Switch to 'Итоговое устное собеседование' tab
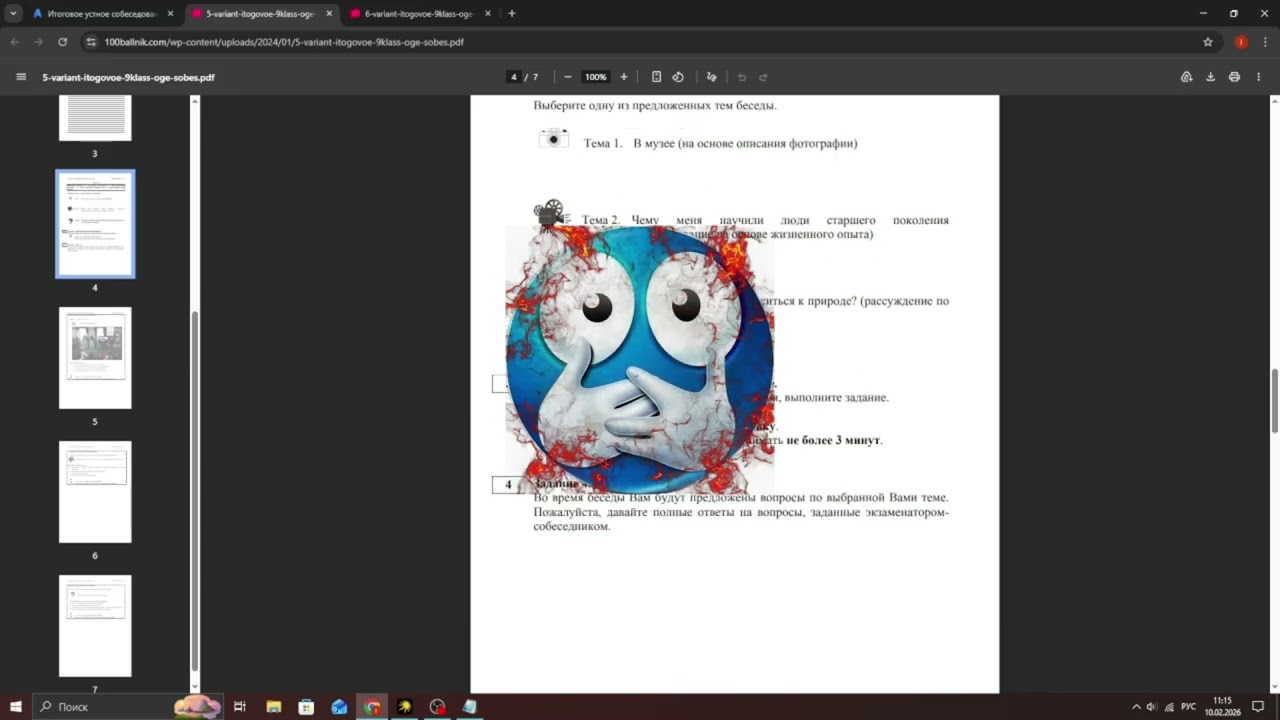This screenshot has width=1280, height=720. (x=102, y=14)
